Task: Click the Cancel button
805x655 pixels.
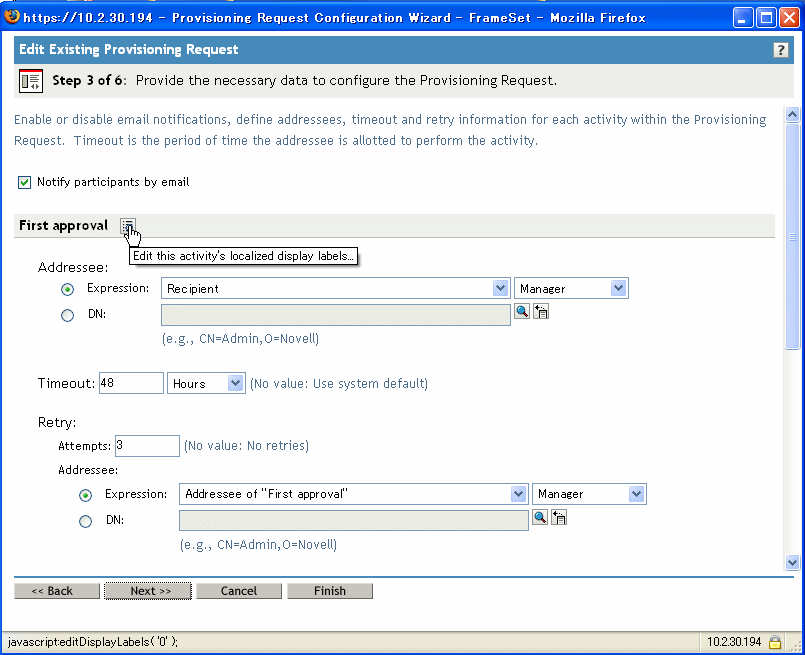Action: 239,591
